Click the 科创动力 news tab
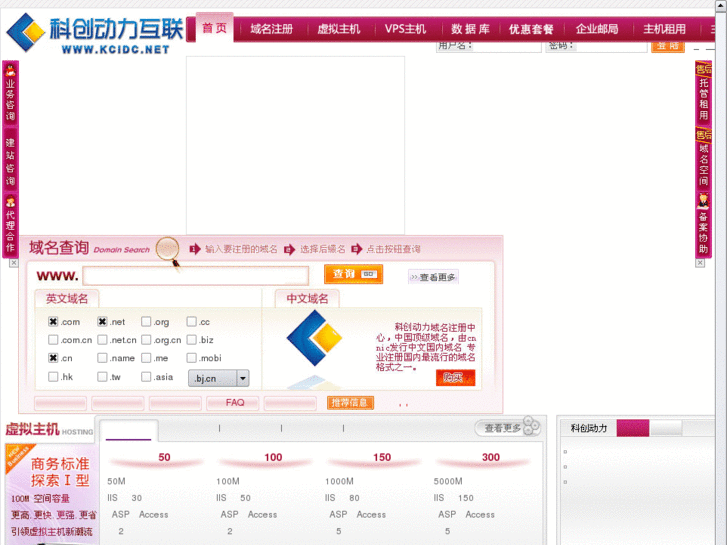This screenshot has height=545, width=727. 589,428
